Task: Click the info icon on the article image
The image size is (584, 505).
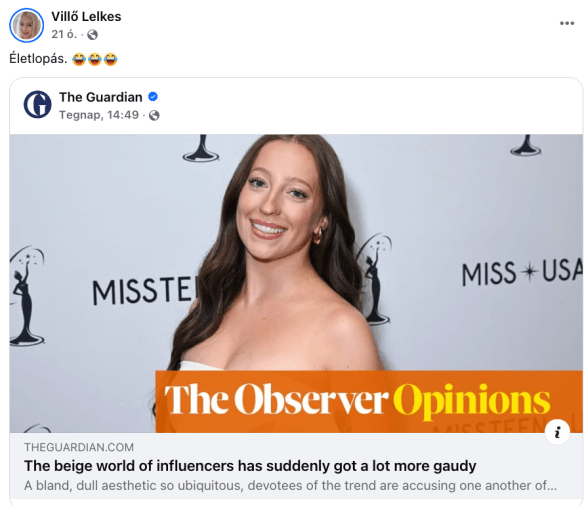Action: click(x=557, y=432)
